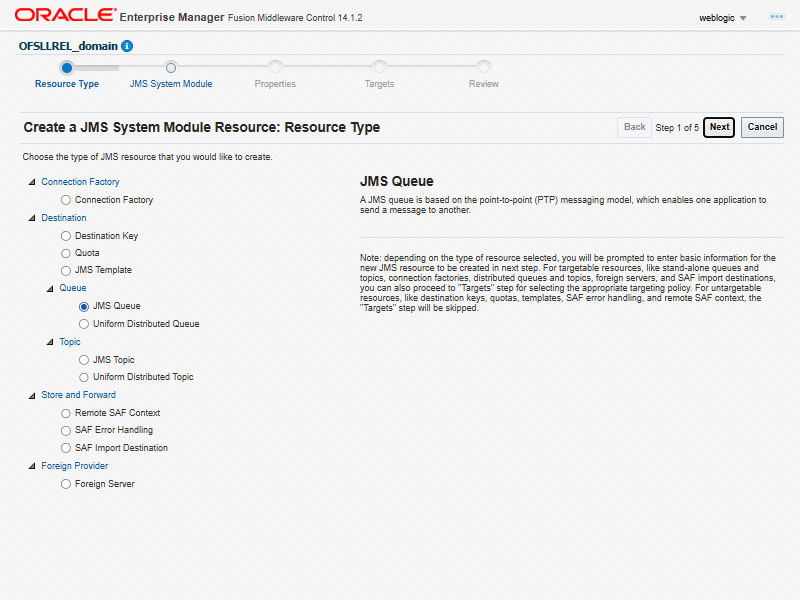The height and width of the screenshot is (600, 800).
Task: Click the Targets train step
Action: (x=379, y=84)
